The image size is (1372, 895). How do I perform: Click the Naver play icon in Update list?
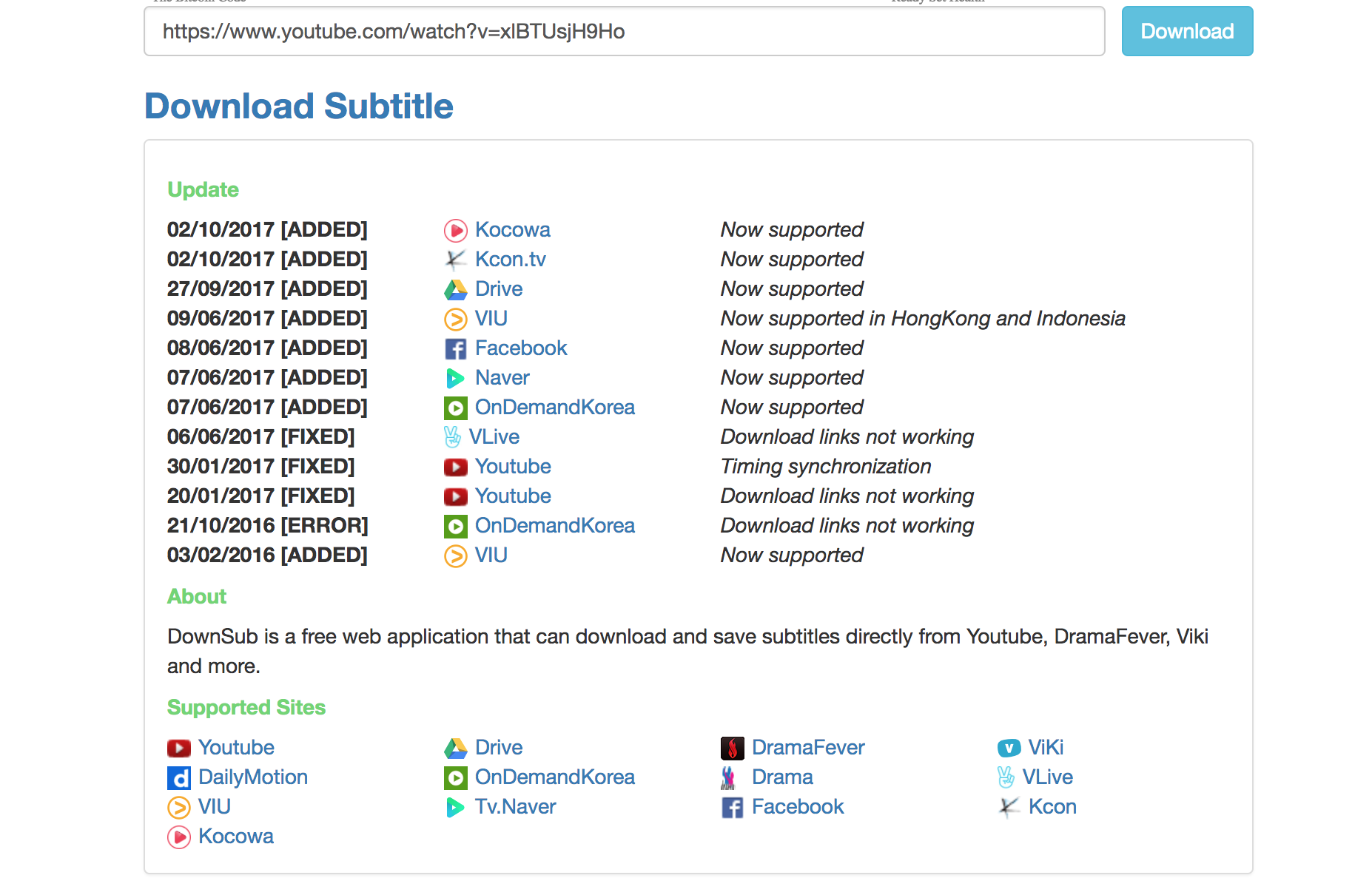[455, 378]
